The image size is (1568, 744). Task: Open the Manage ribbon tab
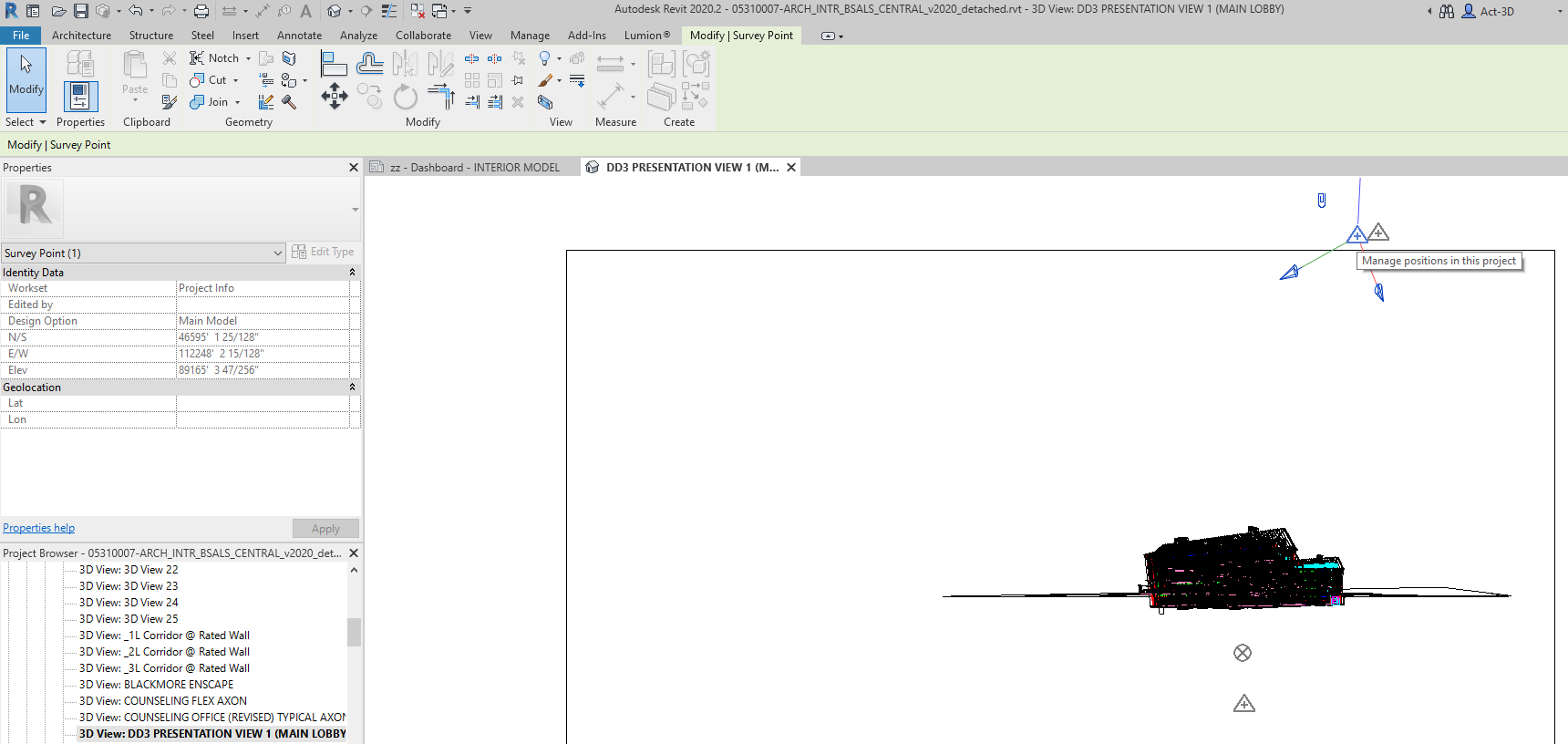[x=530, y=36]
